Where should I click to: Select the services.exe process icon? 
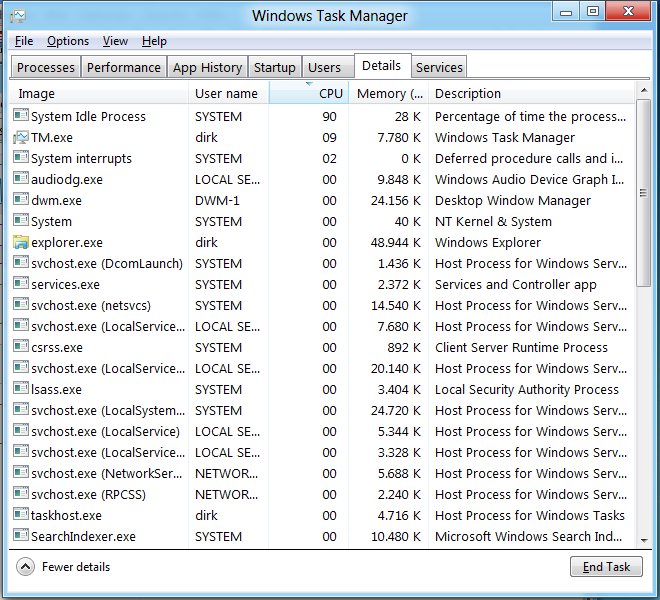pyautogui.click(x=21, y=283)
